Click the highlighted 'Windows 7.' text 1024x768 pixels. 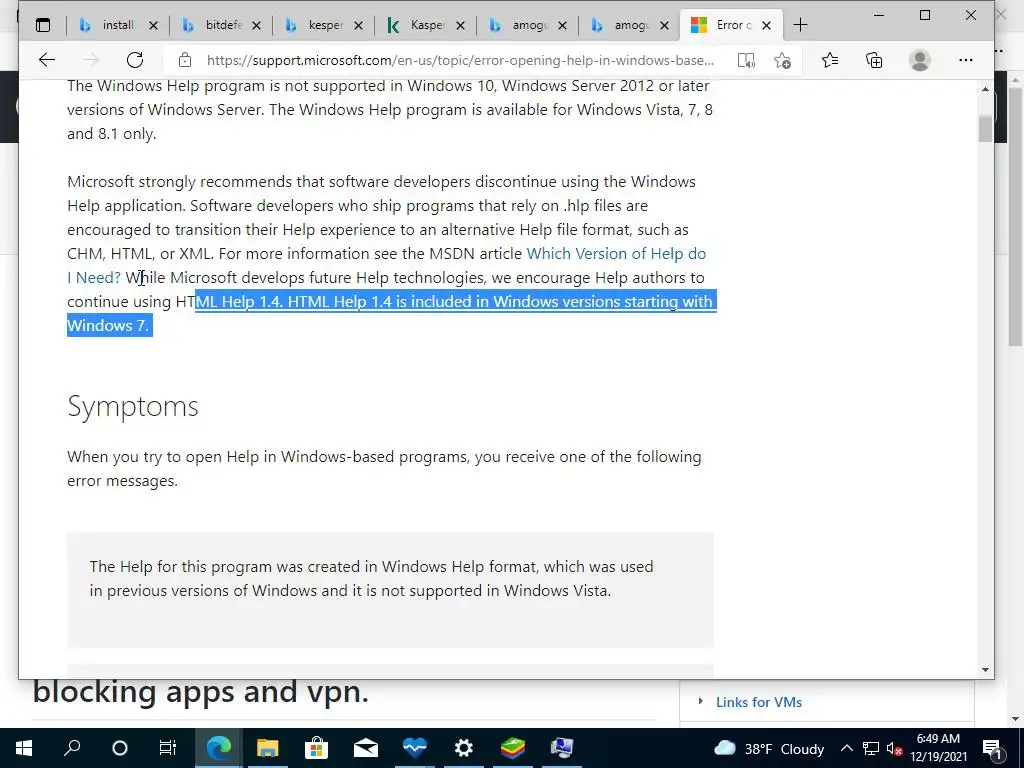(x=109, y=325)
